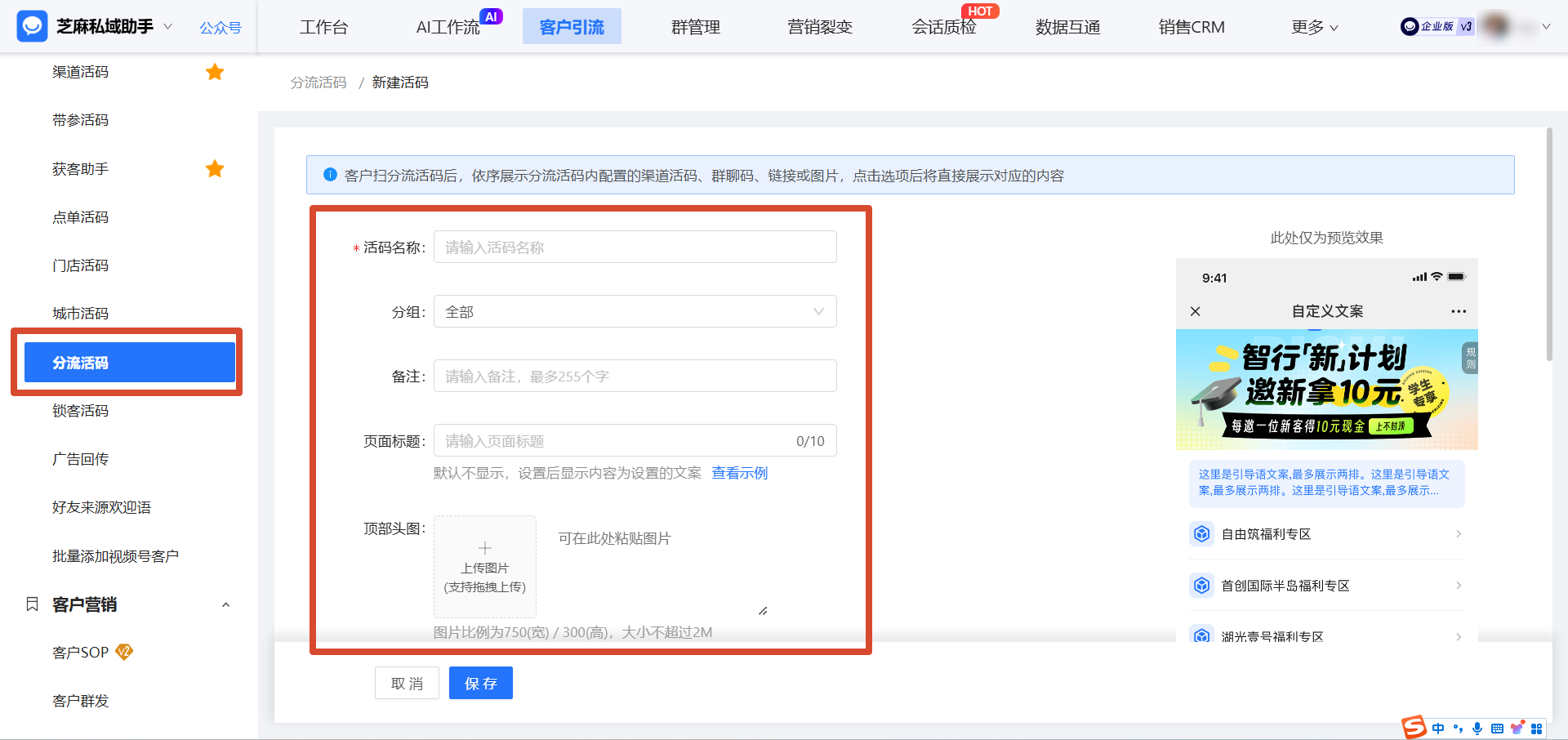This screenshot has width=1568, height=740.
Task: Click the page vertical scrollbar
Action: tap(1549, 243)
